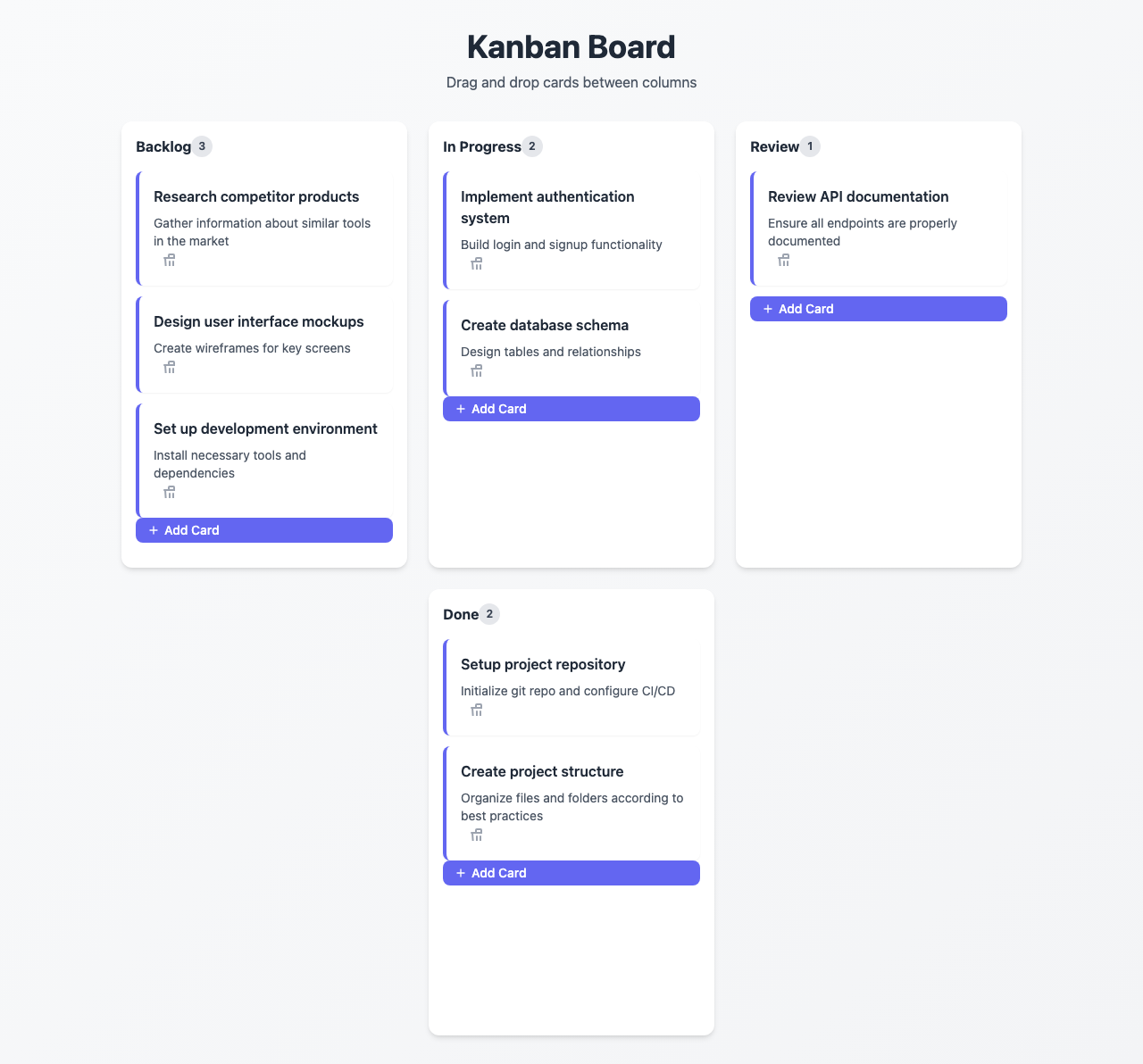Click trash icon on Create database schema card

tap(477, 371)
